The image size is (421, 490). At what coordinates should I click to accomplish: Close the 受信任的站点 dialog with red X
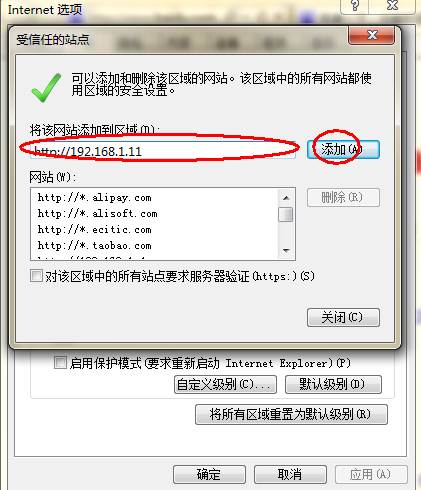[x=372, y=35]
